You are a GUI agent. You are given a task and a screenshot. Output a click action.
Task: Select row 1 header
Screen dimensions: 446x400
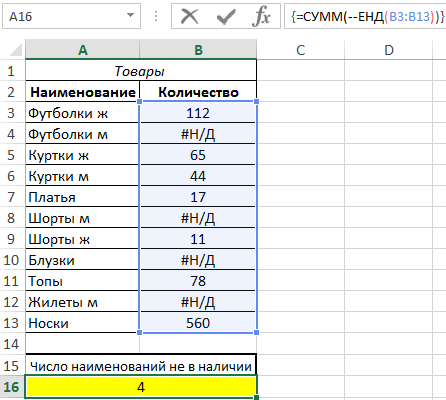[12, 71]
